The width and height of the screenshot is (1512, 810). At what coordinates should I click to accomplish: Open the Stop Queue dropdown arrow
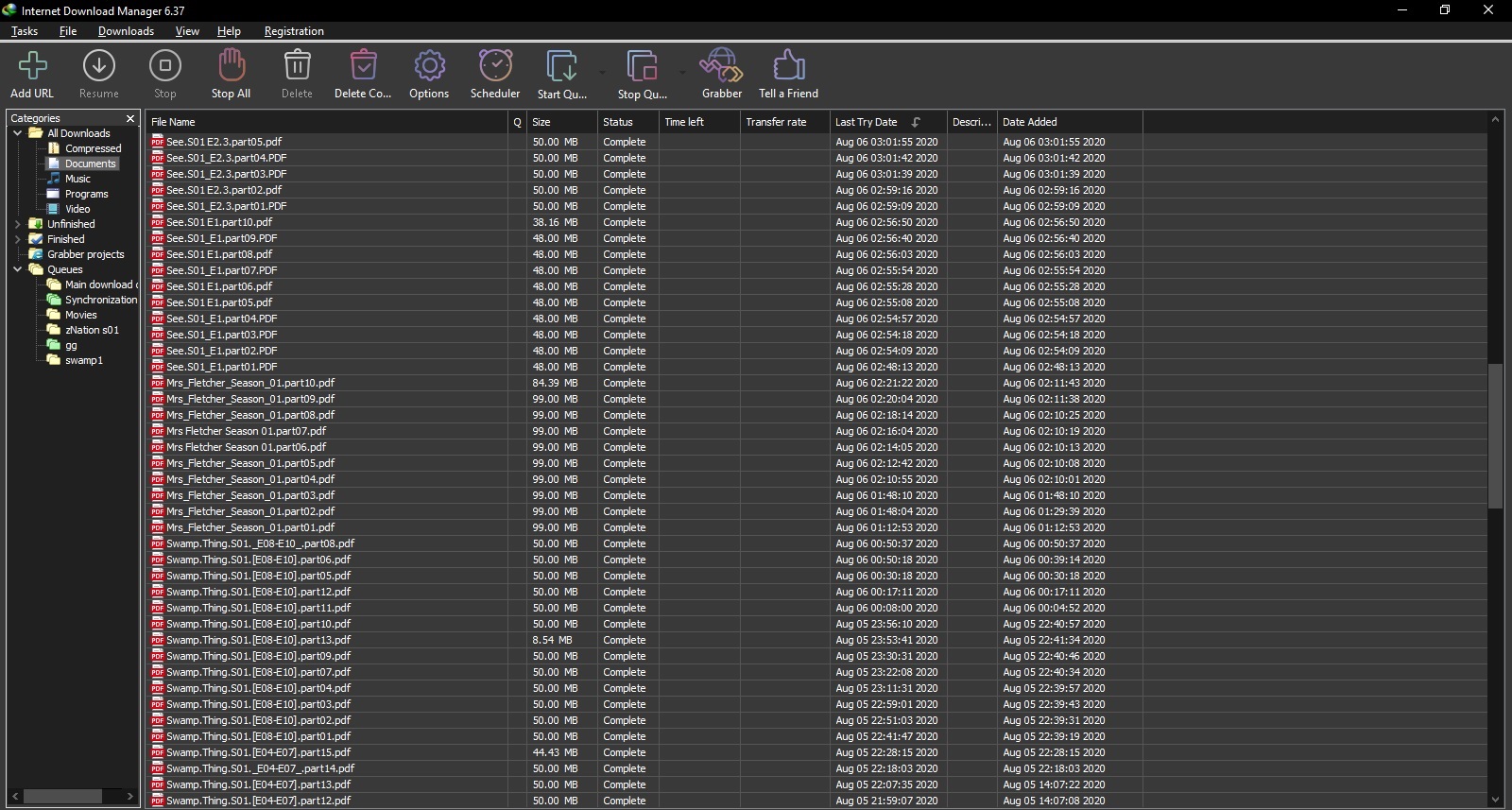click(x=681, y=71)
